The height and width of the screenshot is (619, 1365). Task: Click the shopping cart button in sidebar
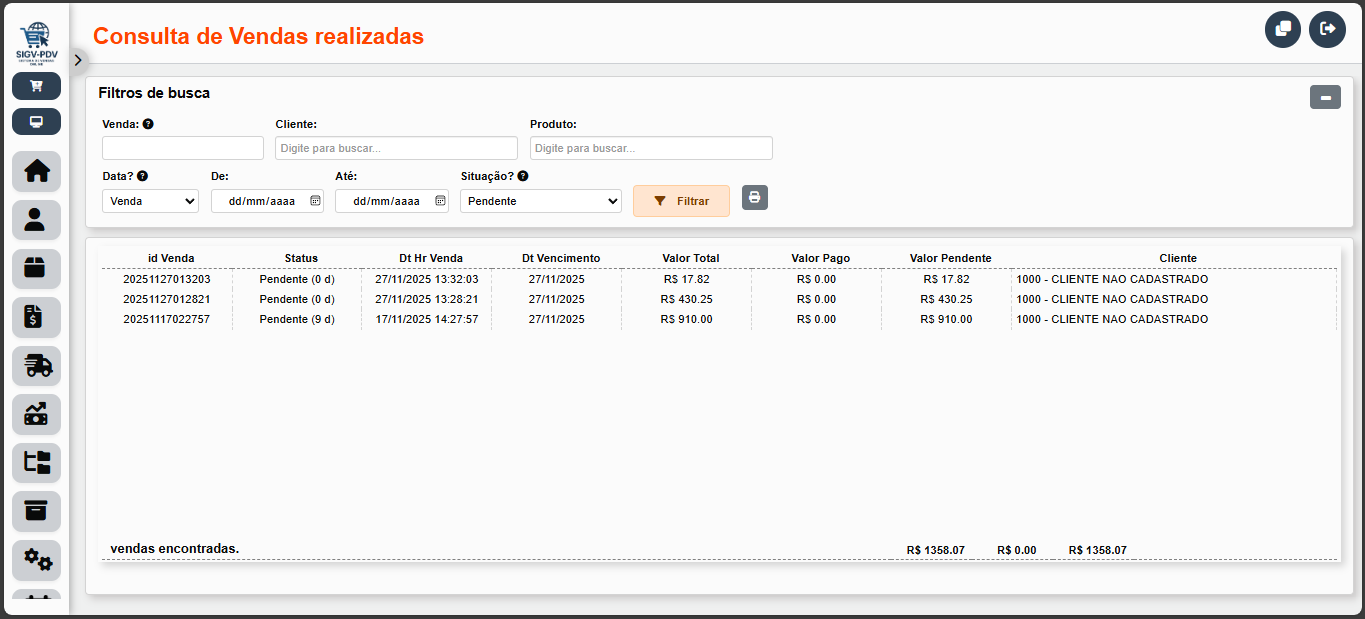(x=36, y=86)
